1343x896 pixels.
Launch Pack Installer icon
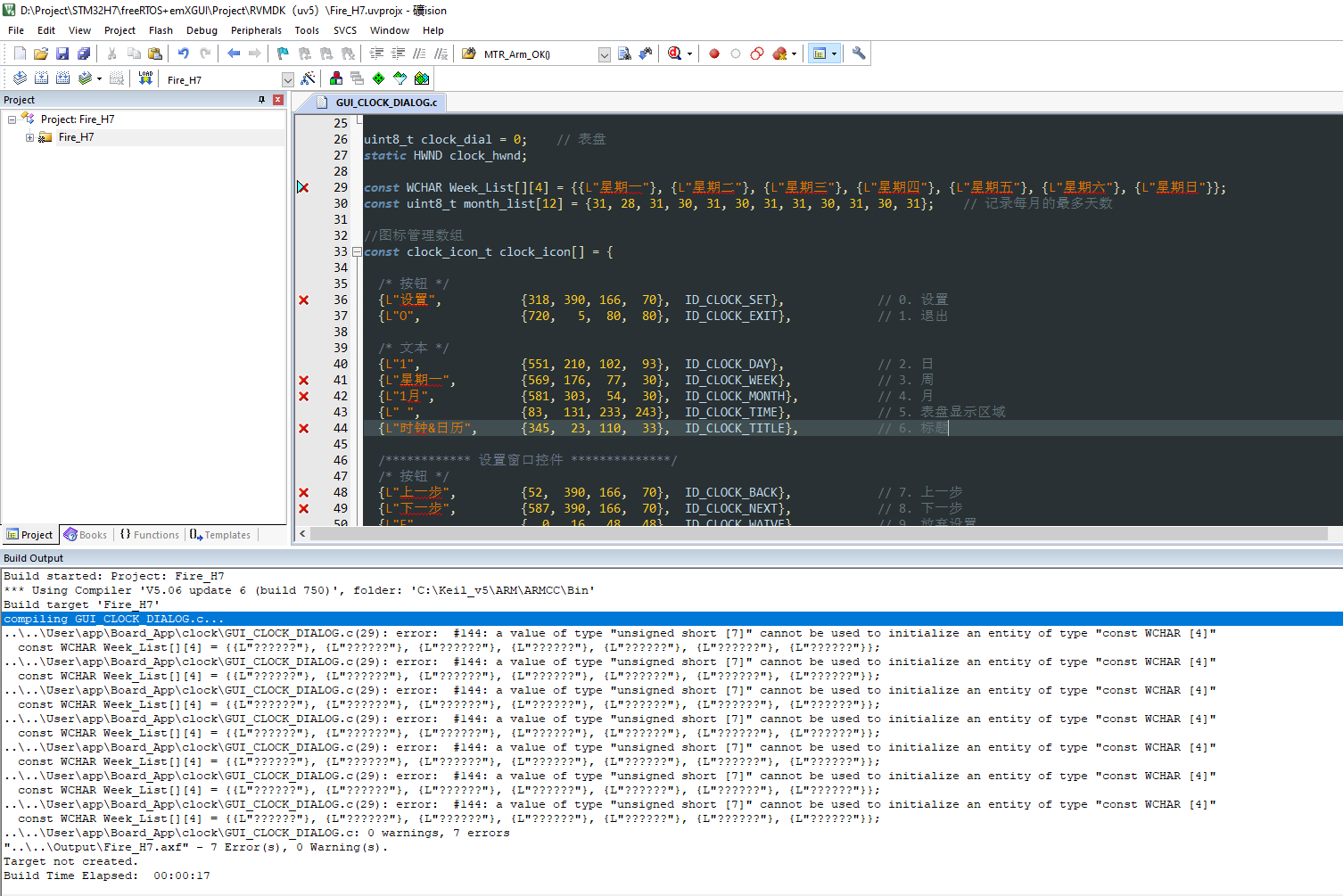coord(422,78)
